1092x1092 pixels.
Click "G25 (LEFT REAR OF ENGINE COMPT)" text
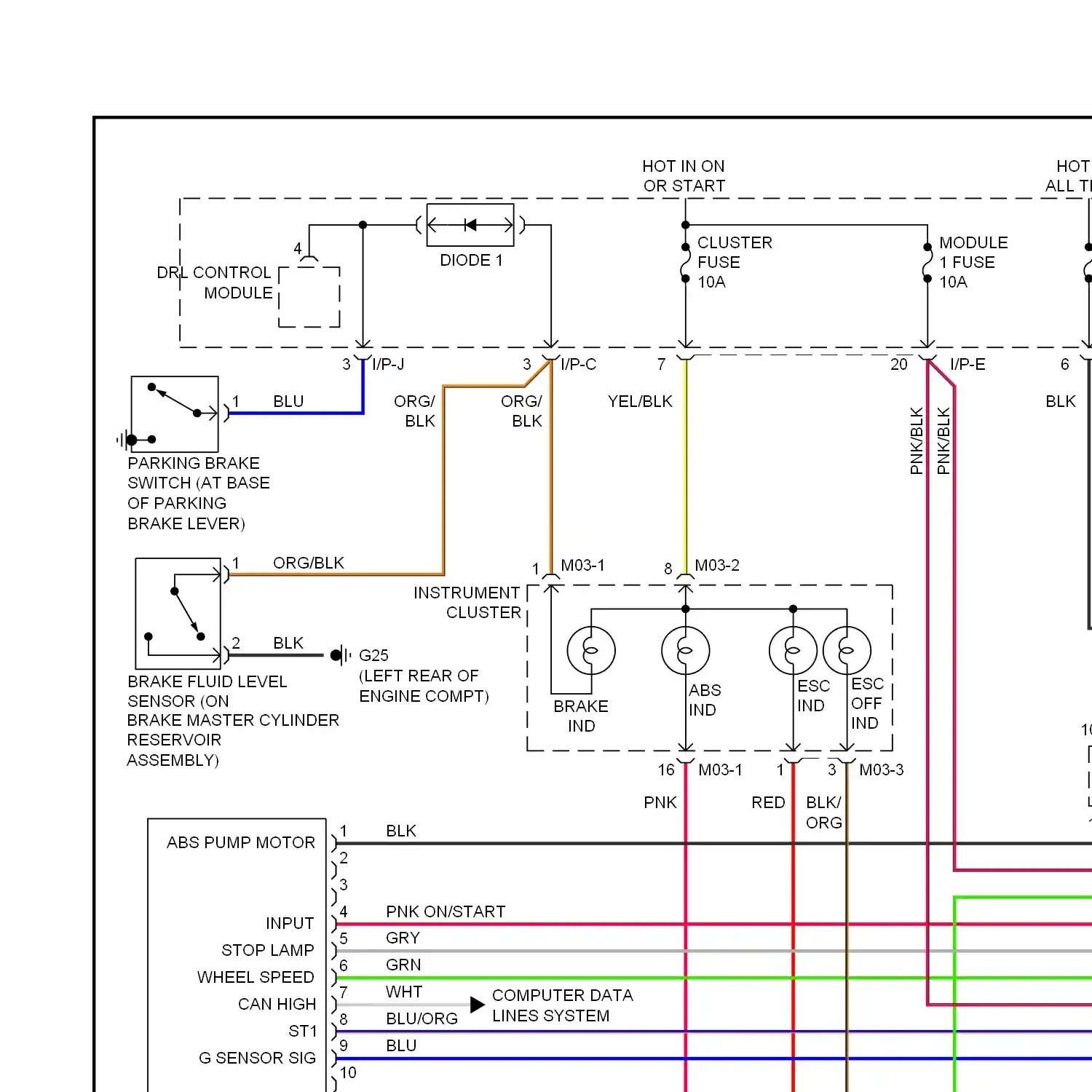click(x=424, y=676)
